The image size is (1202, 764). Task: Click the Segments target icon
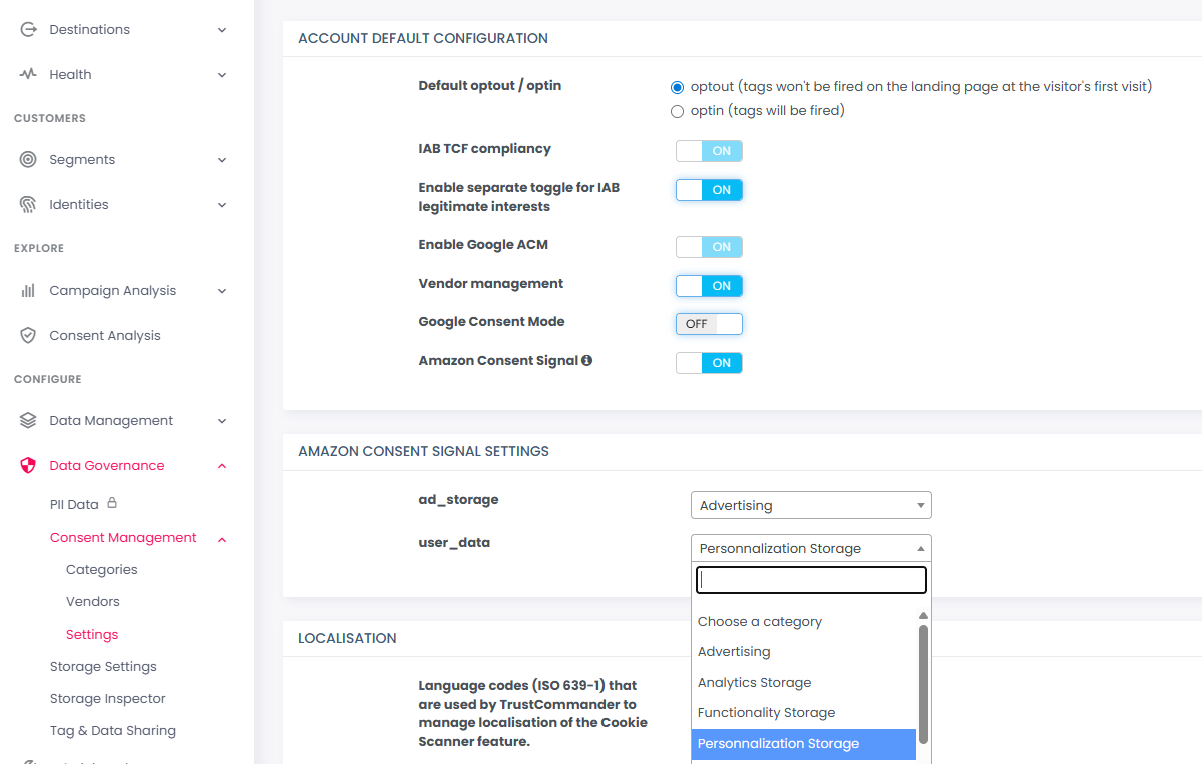(x=28, y=160)
